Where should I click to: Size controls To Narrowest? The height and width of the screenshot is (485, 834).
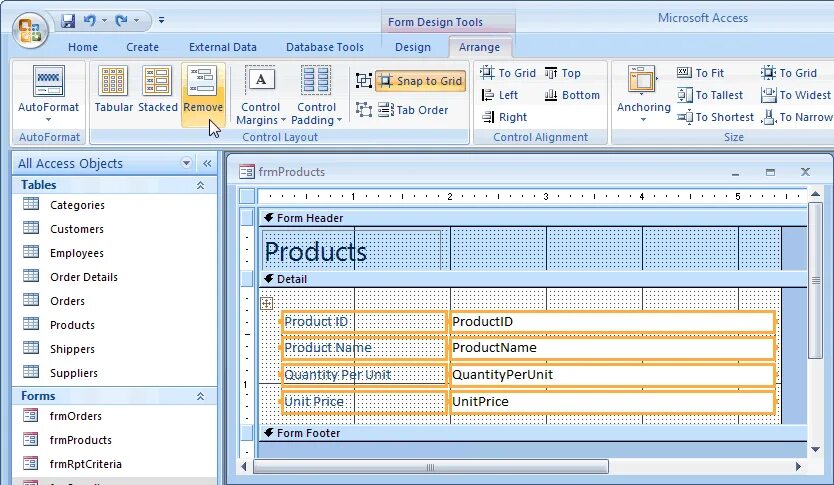tap(797, 117)
